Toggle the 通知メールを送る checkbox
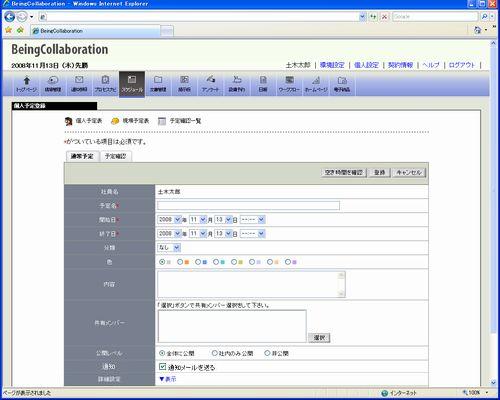 [x=162, y=367]
